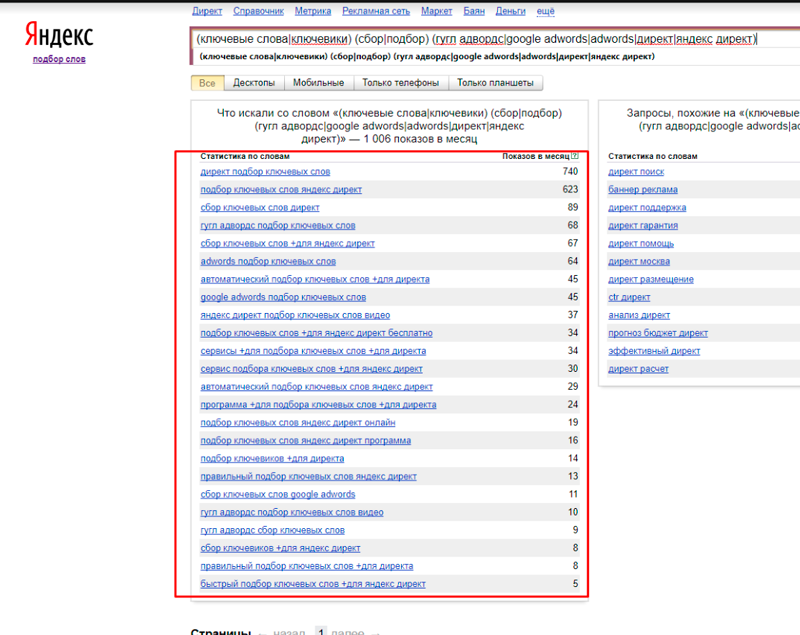The width and height of the screenshot is (800, 635).
Task: Open гугл адвордс подбор ключевых слов query
Action: tap(278, 225)
